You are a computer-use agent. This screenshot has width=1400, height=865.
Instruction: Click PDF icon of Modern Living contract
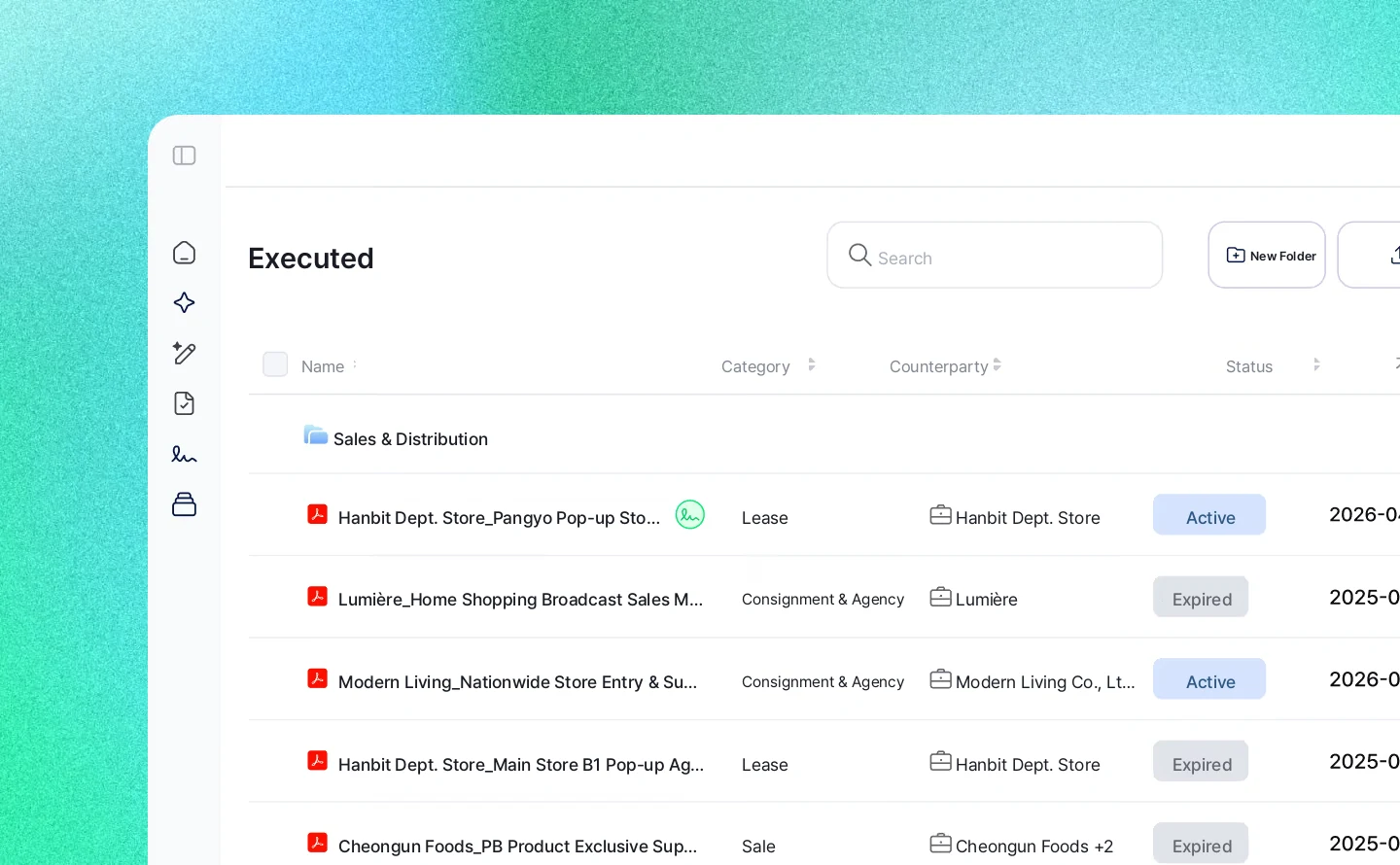(317, 678)
